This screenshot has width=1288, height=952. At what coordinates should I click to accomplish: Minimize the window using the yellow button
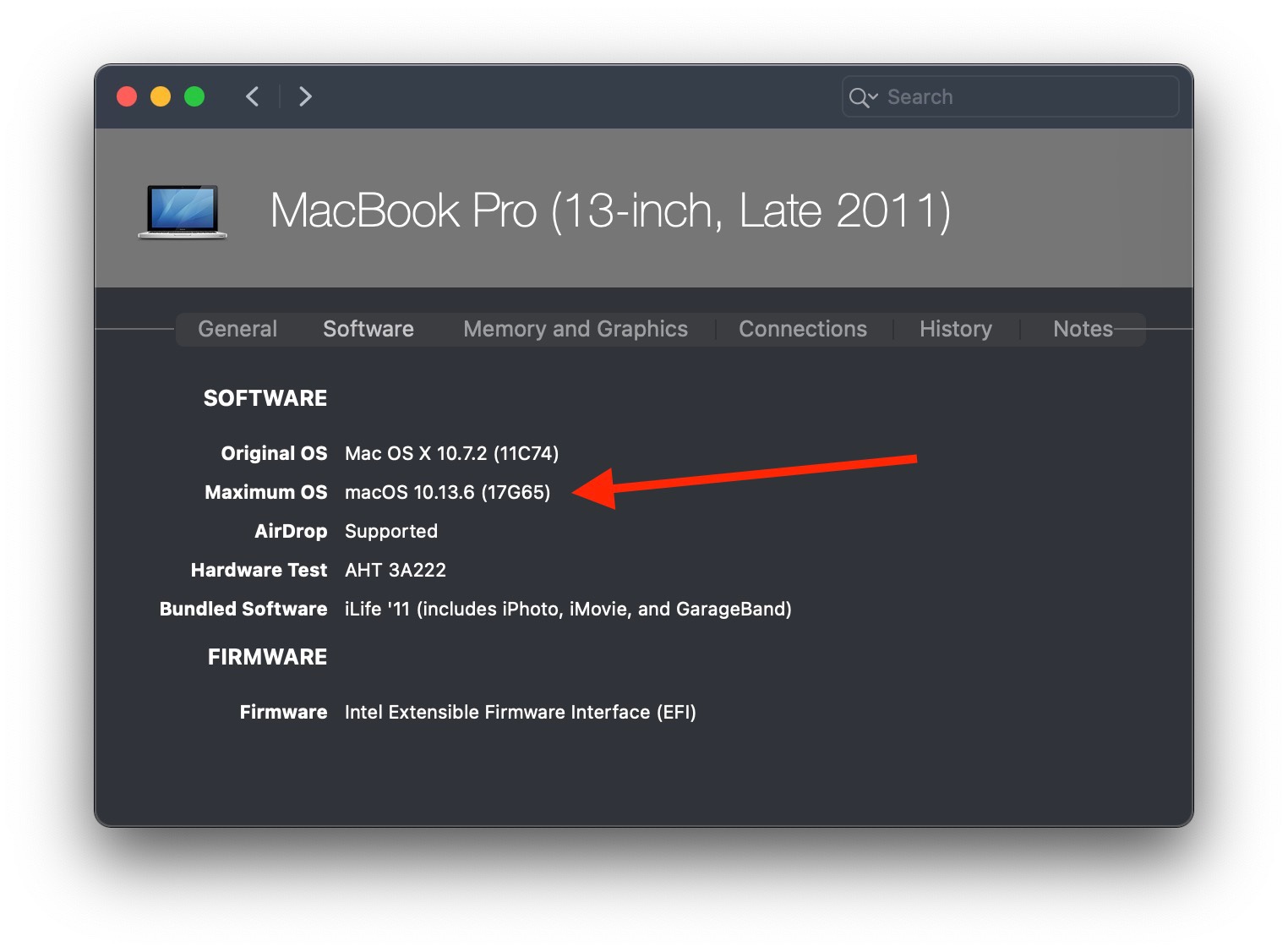(161, 96)
